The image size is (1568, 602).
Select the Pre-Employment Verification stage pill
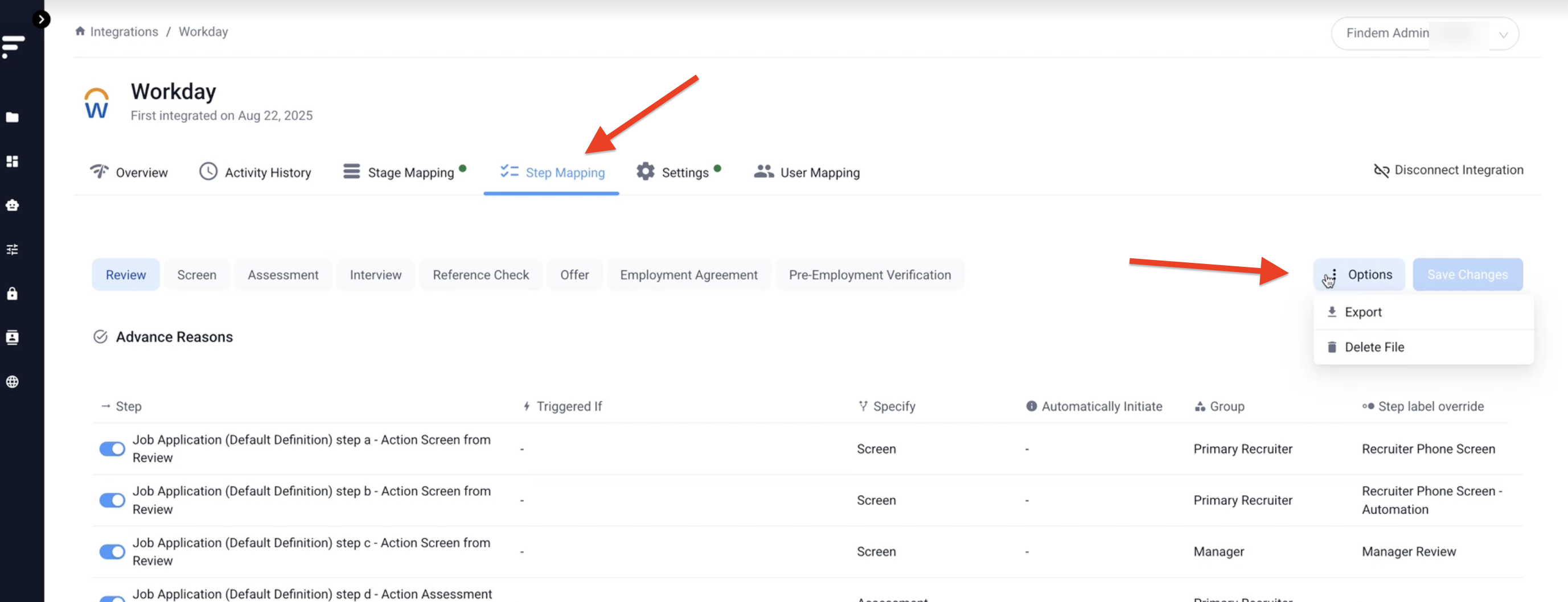click(870, 275)
